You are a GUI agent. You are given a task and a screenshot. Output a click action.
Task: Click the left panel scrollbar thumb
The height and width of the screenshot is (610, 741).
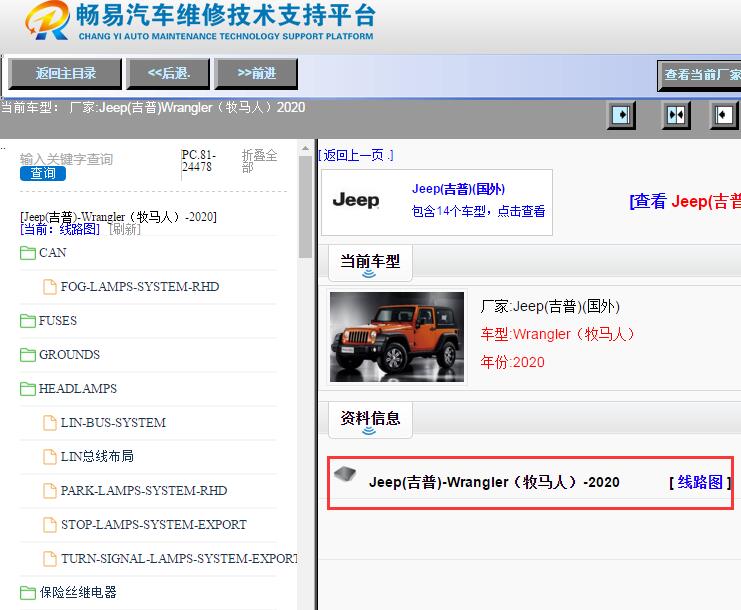[x=305, y=206]
